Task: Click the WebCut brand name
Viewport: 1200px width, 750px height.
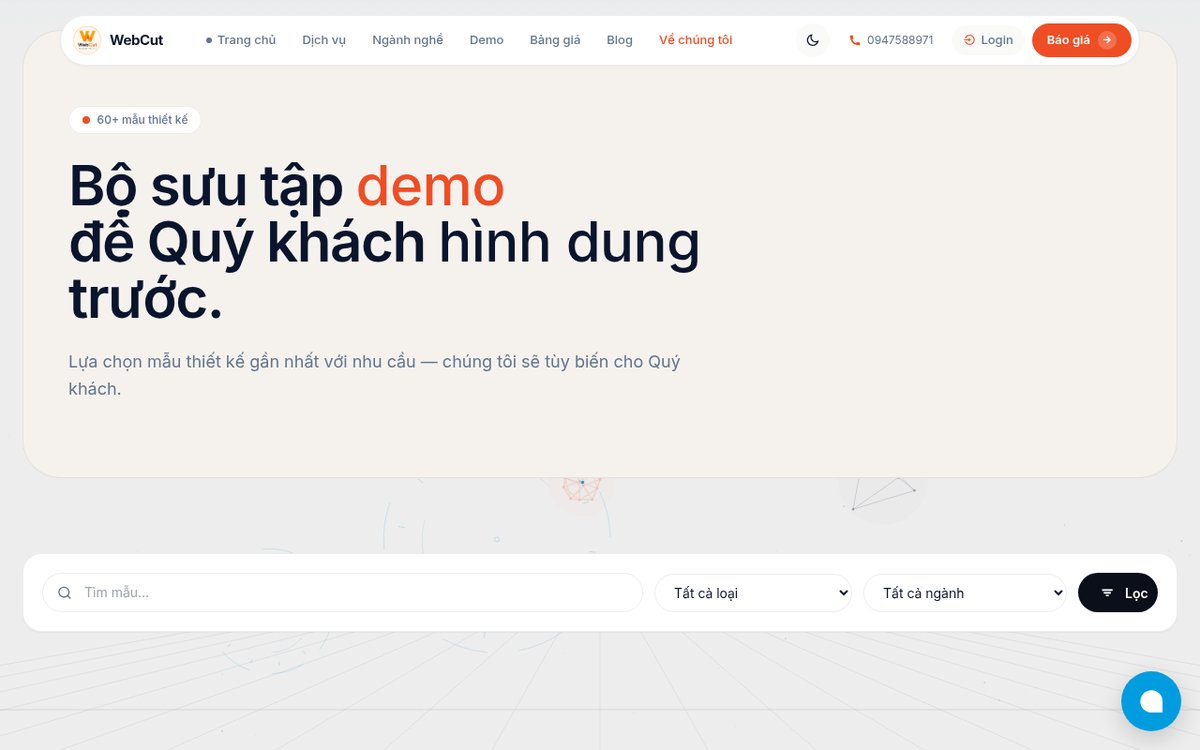Action: (x=137, y=40)
